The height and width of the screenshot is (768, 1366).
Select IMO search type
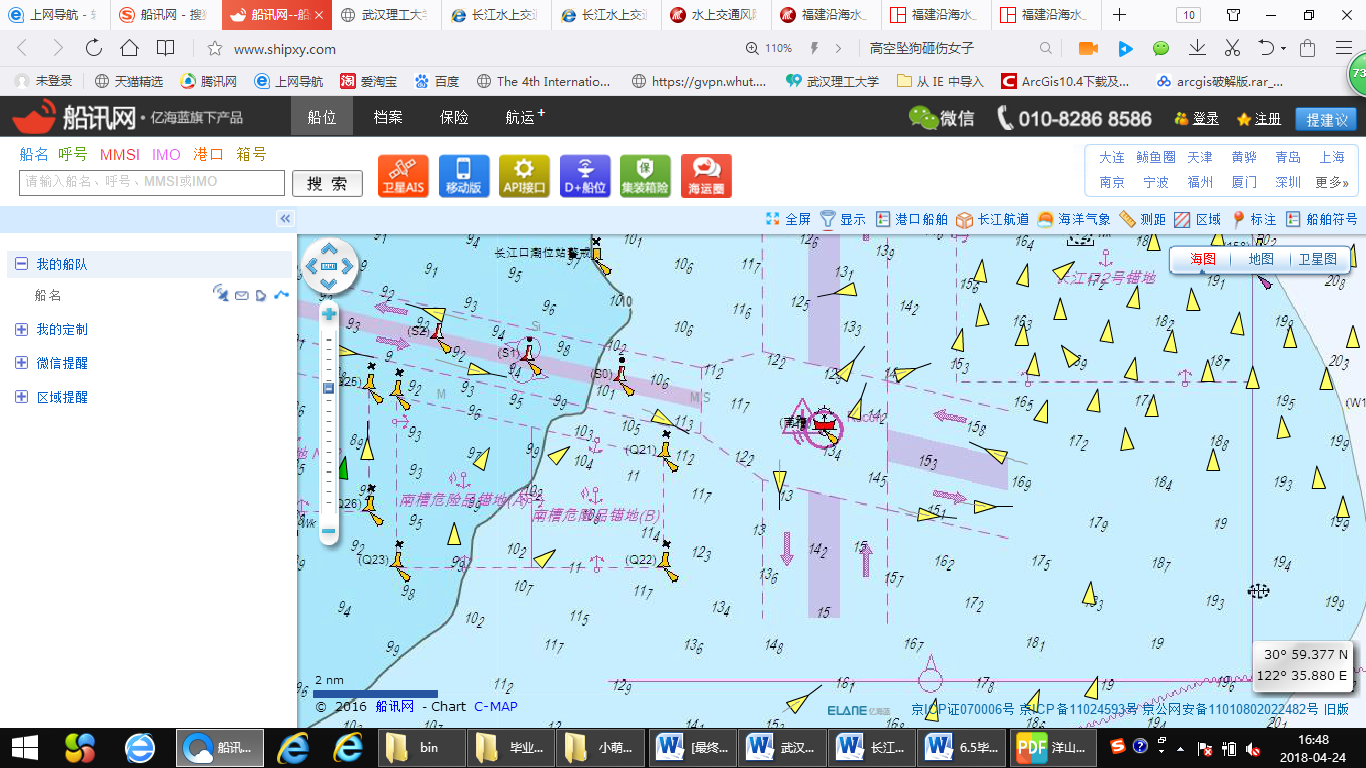click(x=166, y=154)
